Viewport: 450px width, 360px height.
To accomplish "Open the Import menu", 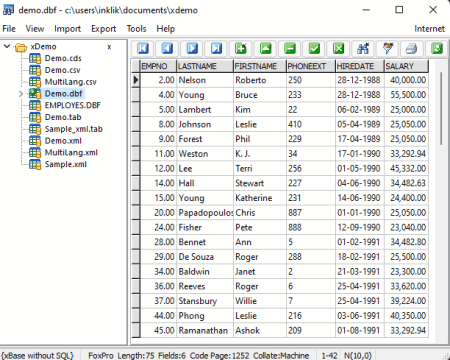I will [67, 29].
